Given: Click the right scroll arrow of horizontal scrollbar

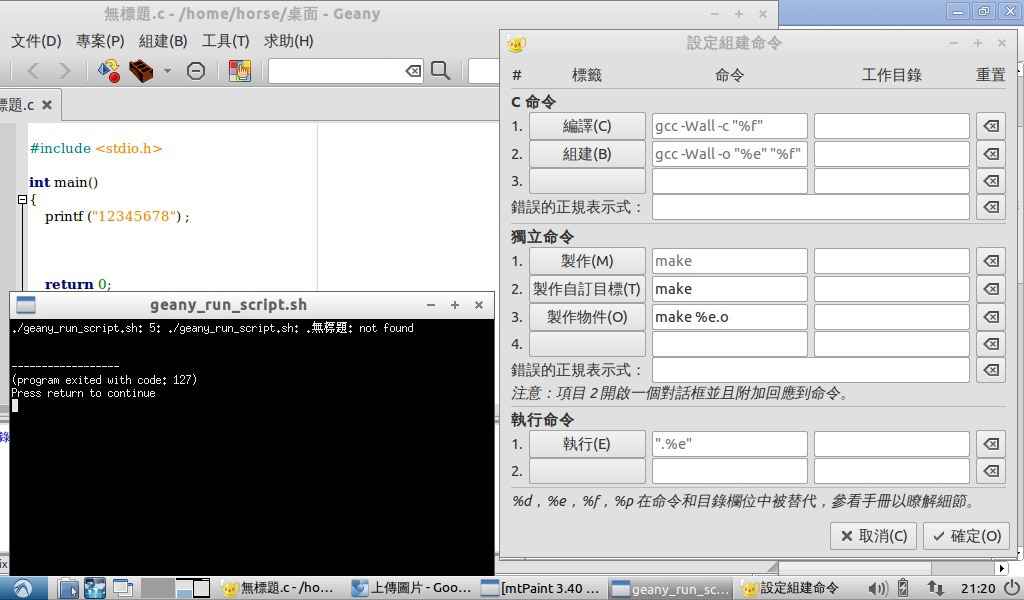Looking at the screenshot, I should pos(1002,568).
